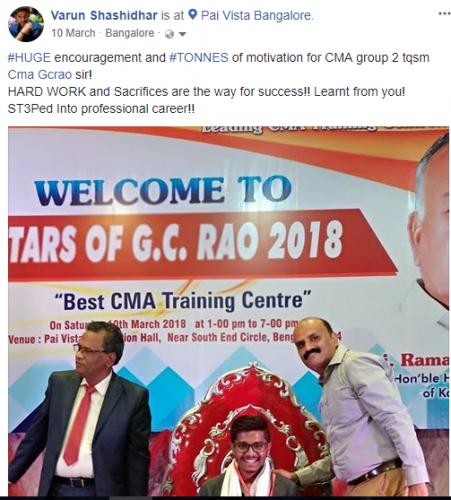Image resolution: width=451 pixels, height=500 pixels.
Task: Open the #HUGE hashtag
Action: click(x=29, y=58)
